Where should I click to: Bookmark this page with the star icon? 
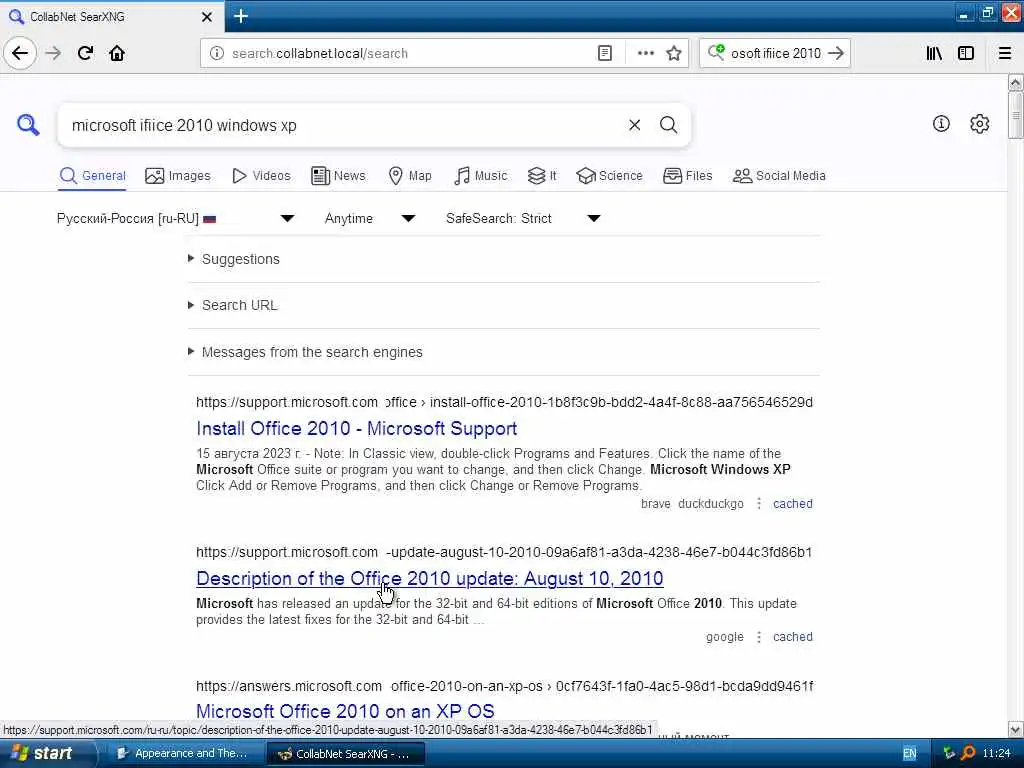[x=674, y=53]
